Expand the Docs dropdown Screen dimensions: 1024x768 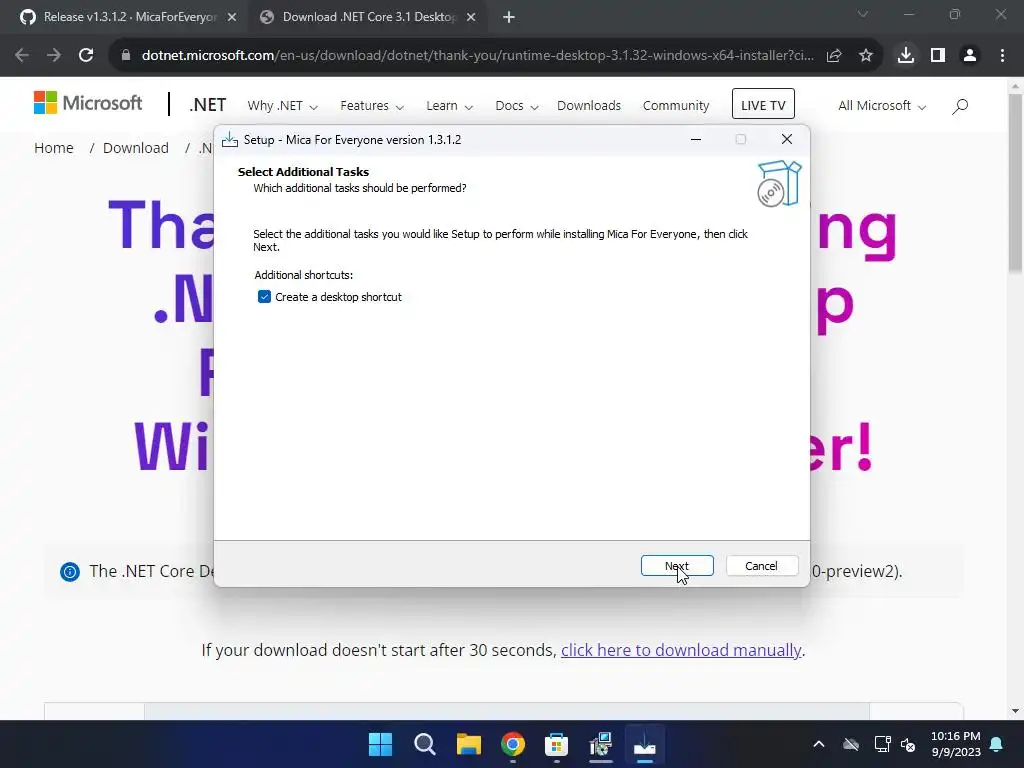click(517, 106)
